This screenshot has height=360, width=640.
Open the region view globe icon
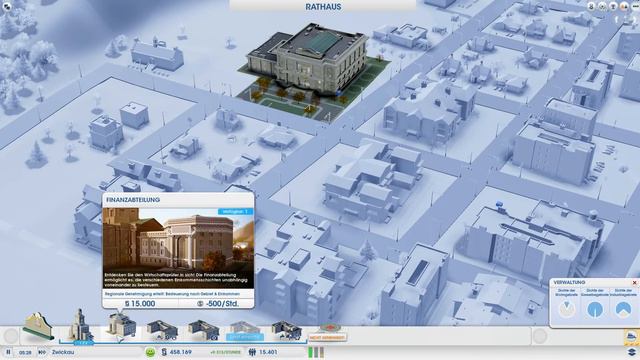point(602,6)
